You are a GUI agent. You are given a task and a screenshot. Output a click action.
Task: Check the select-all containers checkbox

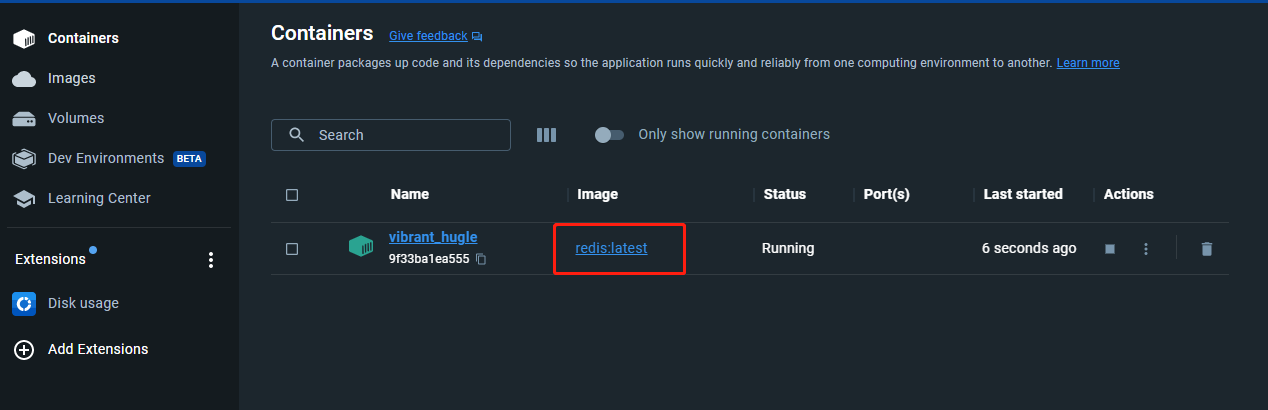pos(292,195)
